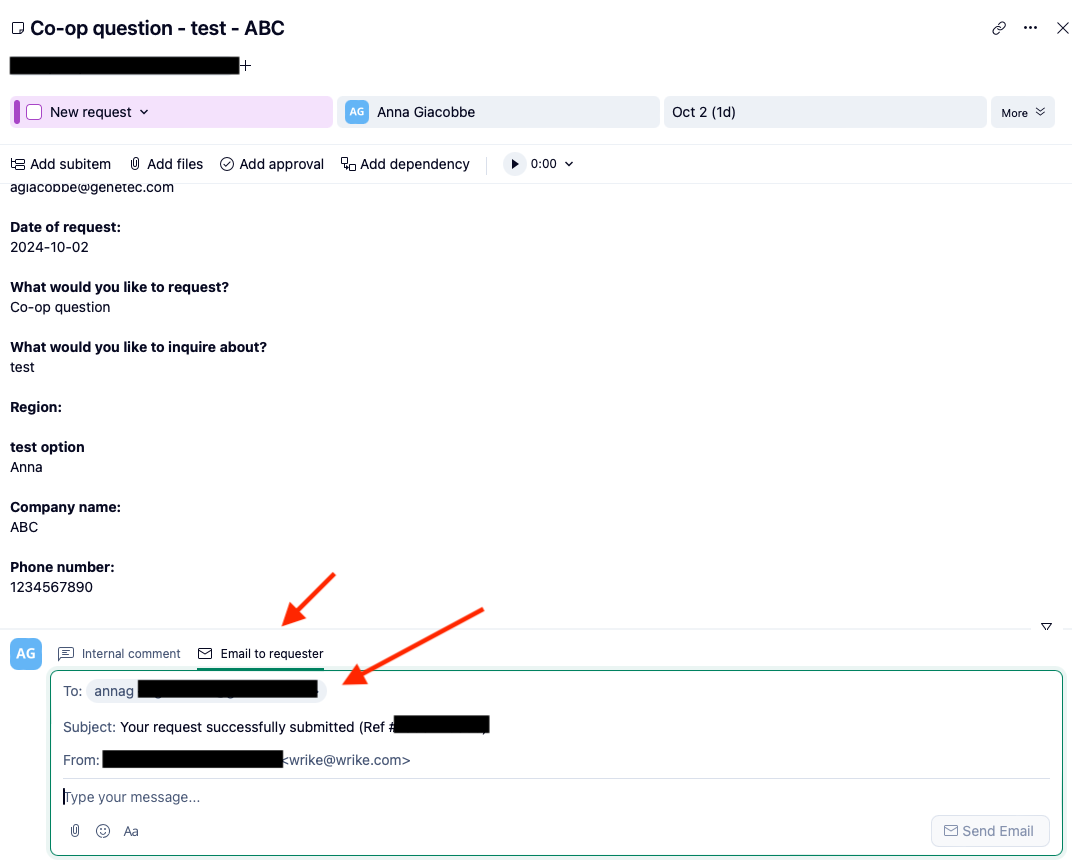Screen dimensions: 1072x863
Task: Click the 0:00 timer value
Action: (x=544, y=164)
